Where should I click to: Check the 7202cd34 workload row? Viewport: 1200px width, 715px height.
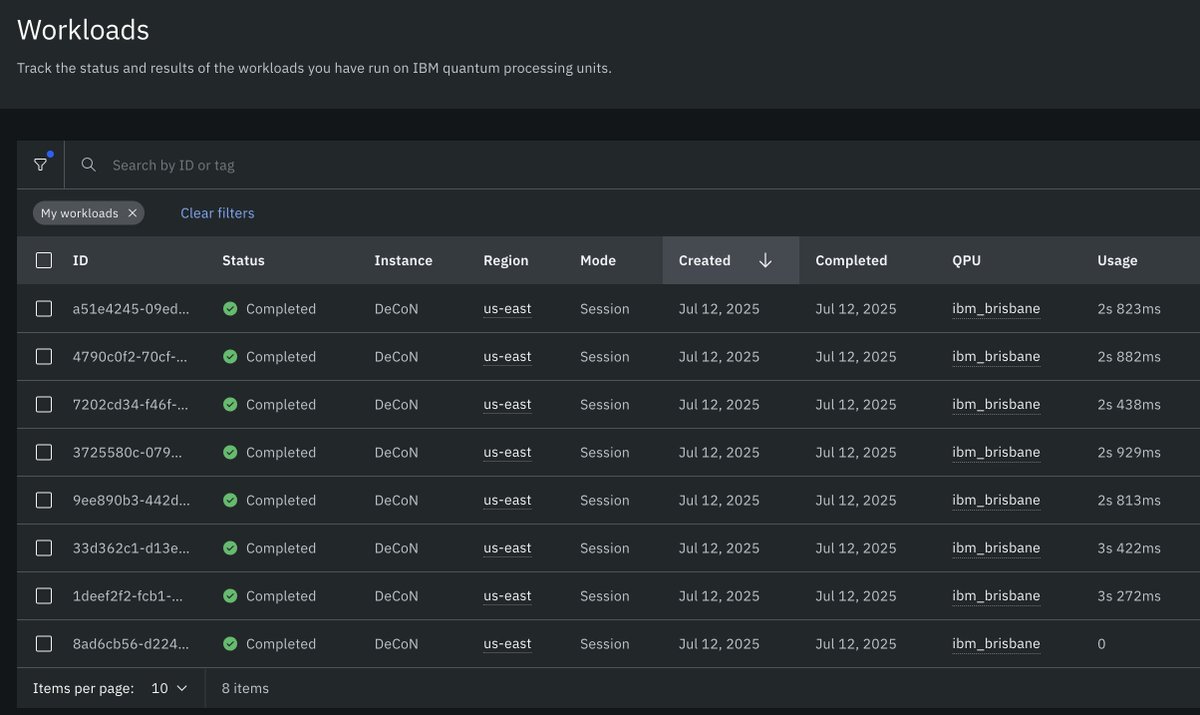click(x=44, y=405)
